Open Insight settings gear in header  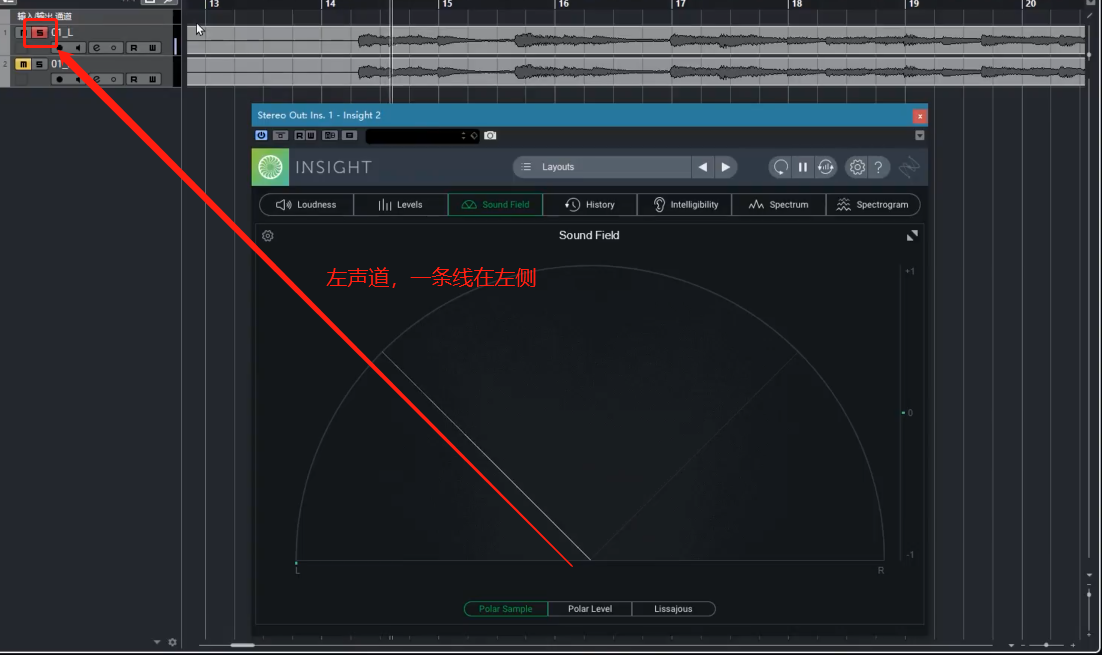pos(857,167)
